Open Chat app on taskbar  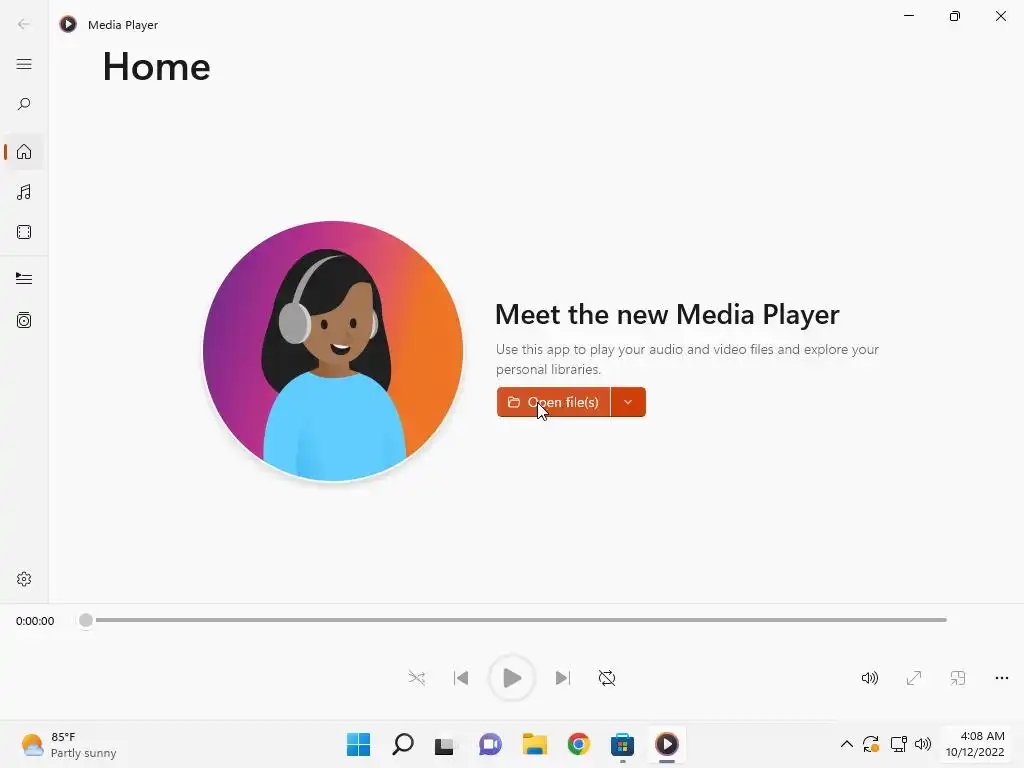(x=490, y=744)
